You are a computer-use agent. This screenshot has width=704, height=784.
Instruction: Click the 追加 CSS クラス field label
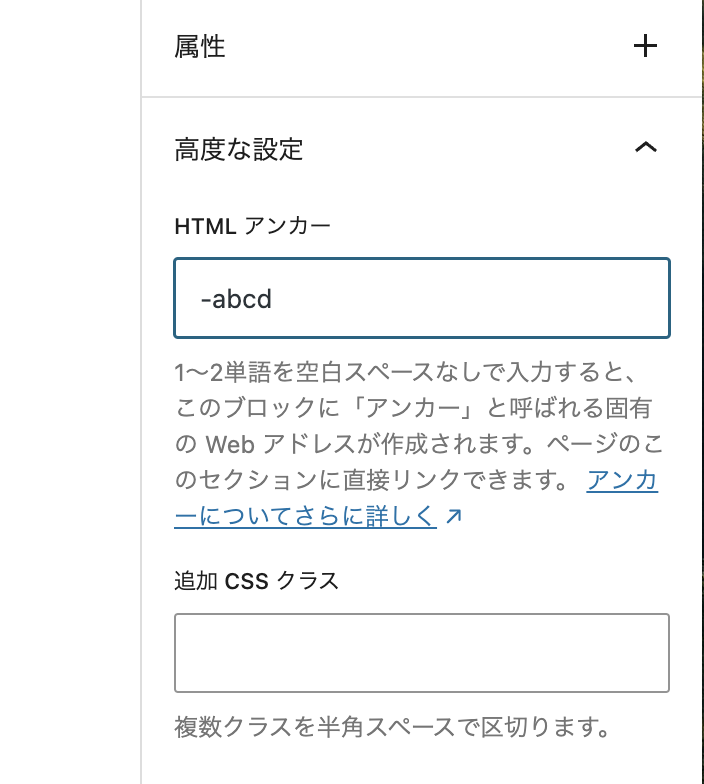(x=256, y=581)
